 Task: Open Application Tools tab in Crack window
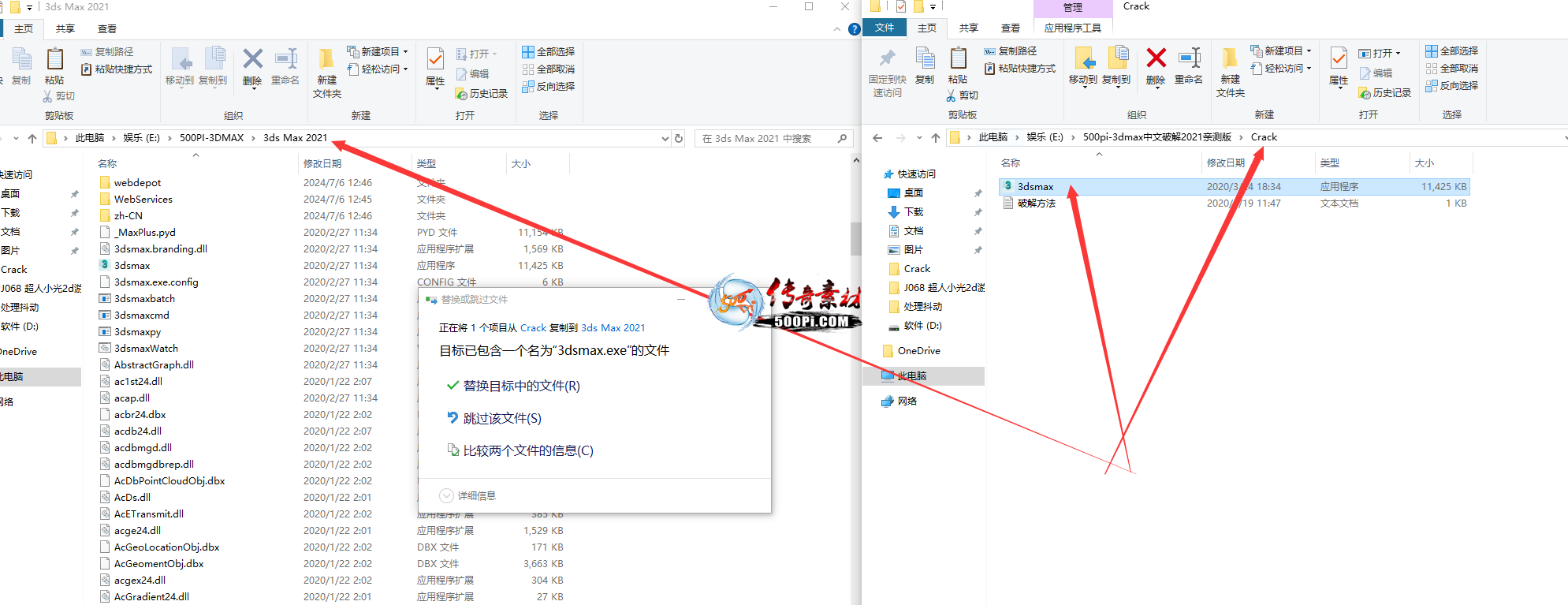[1073, 28]
